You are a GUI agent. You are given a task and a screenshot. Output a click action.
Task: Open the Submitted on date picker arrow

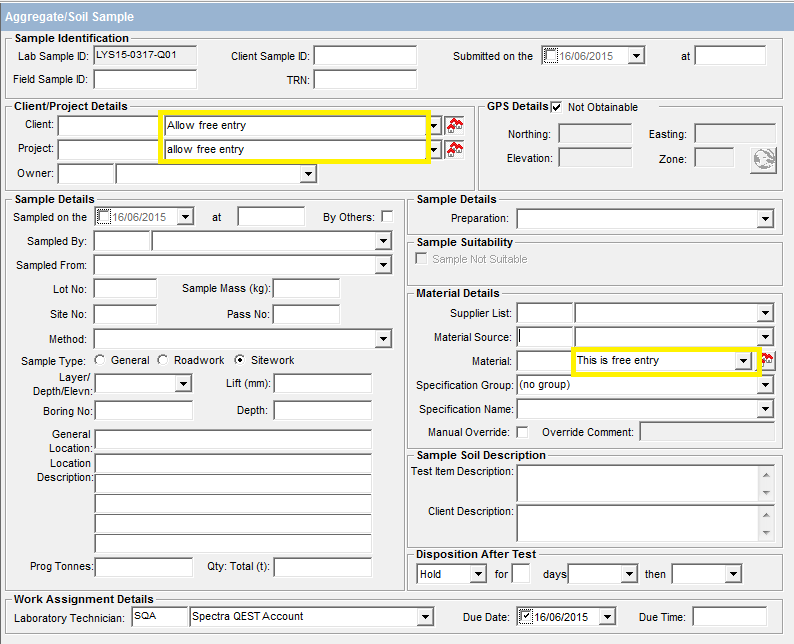636,56
